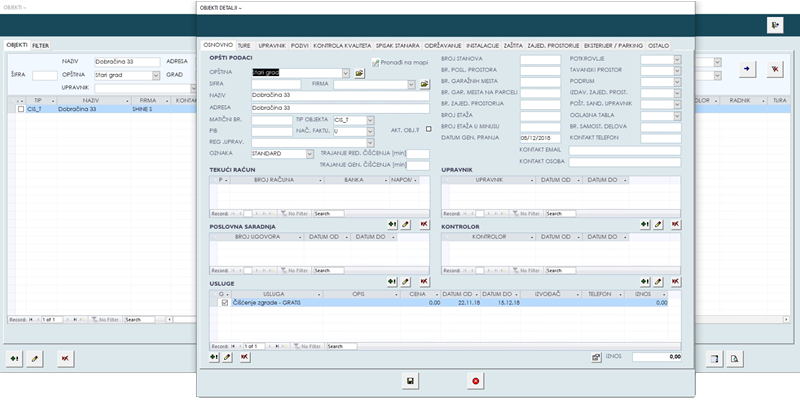800x400 pixels.
Task: Switch to the Kontrola kvaliteta tab
Action: (342, 46)
